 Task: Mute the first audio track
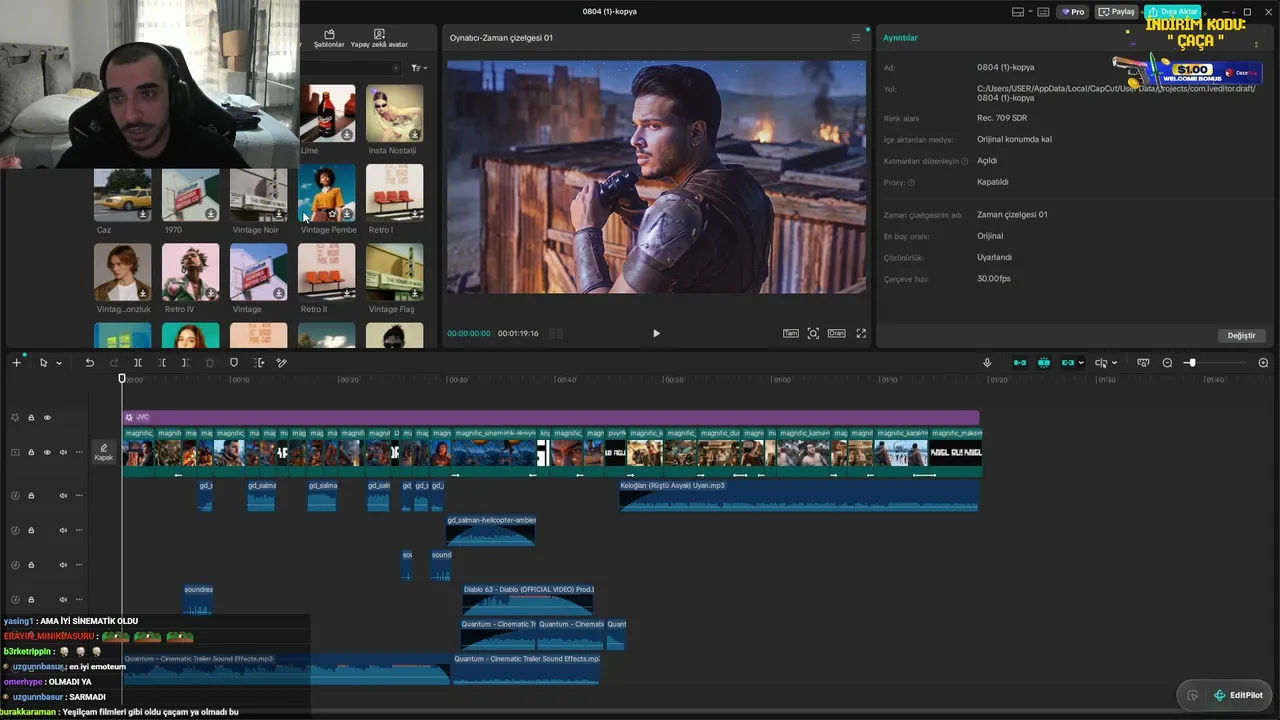pos(63,496)
